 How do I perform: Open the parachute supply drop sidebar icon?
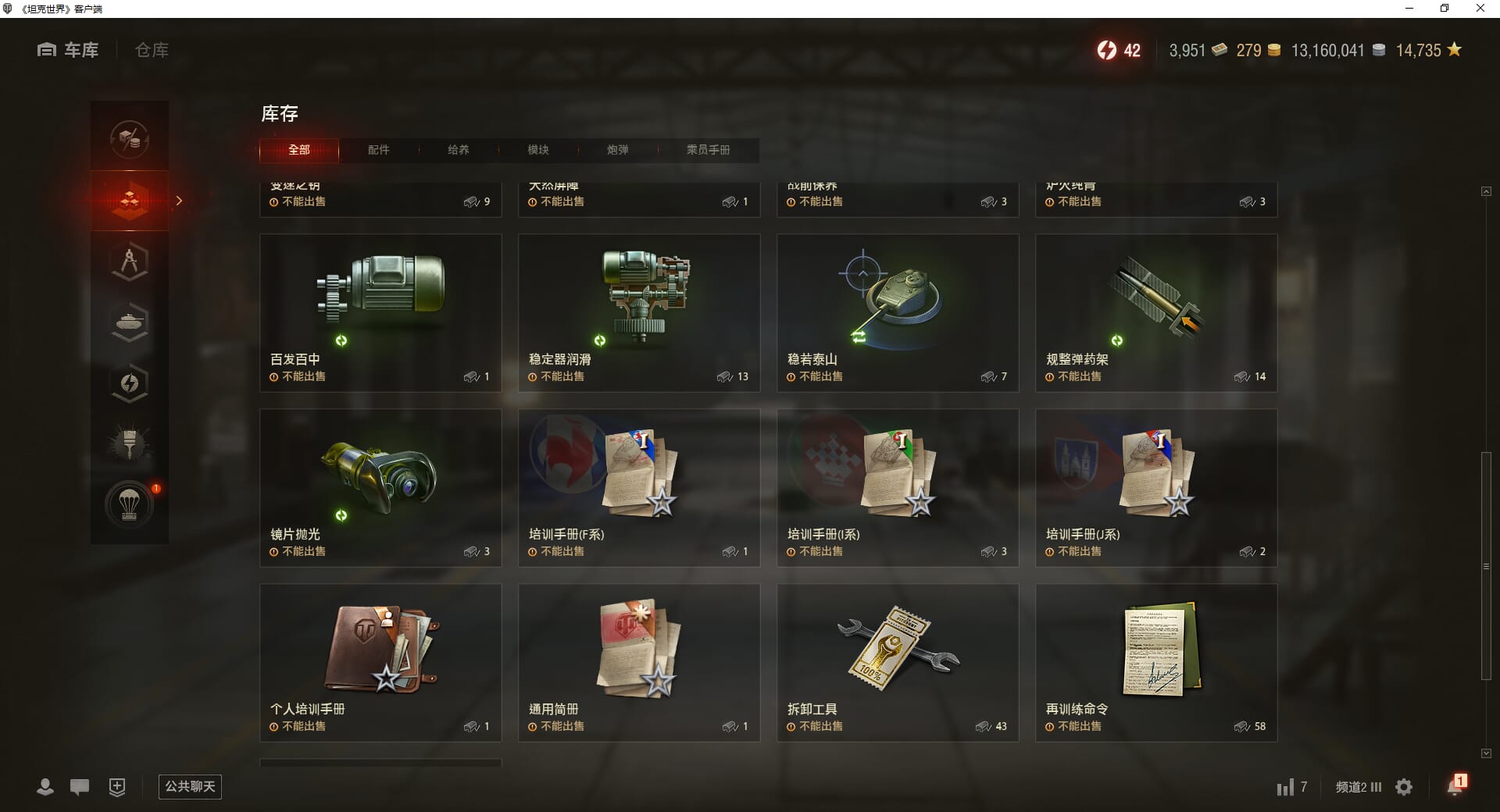(130, 505)
